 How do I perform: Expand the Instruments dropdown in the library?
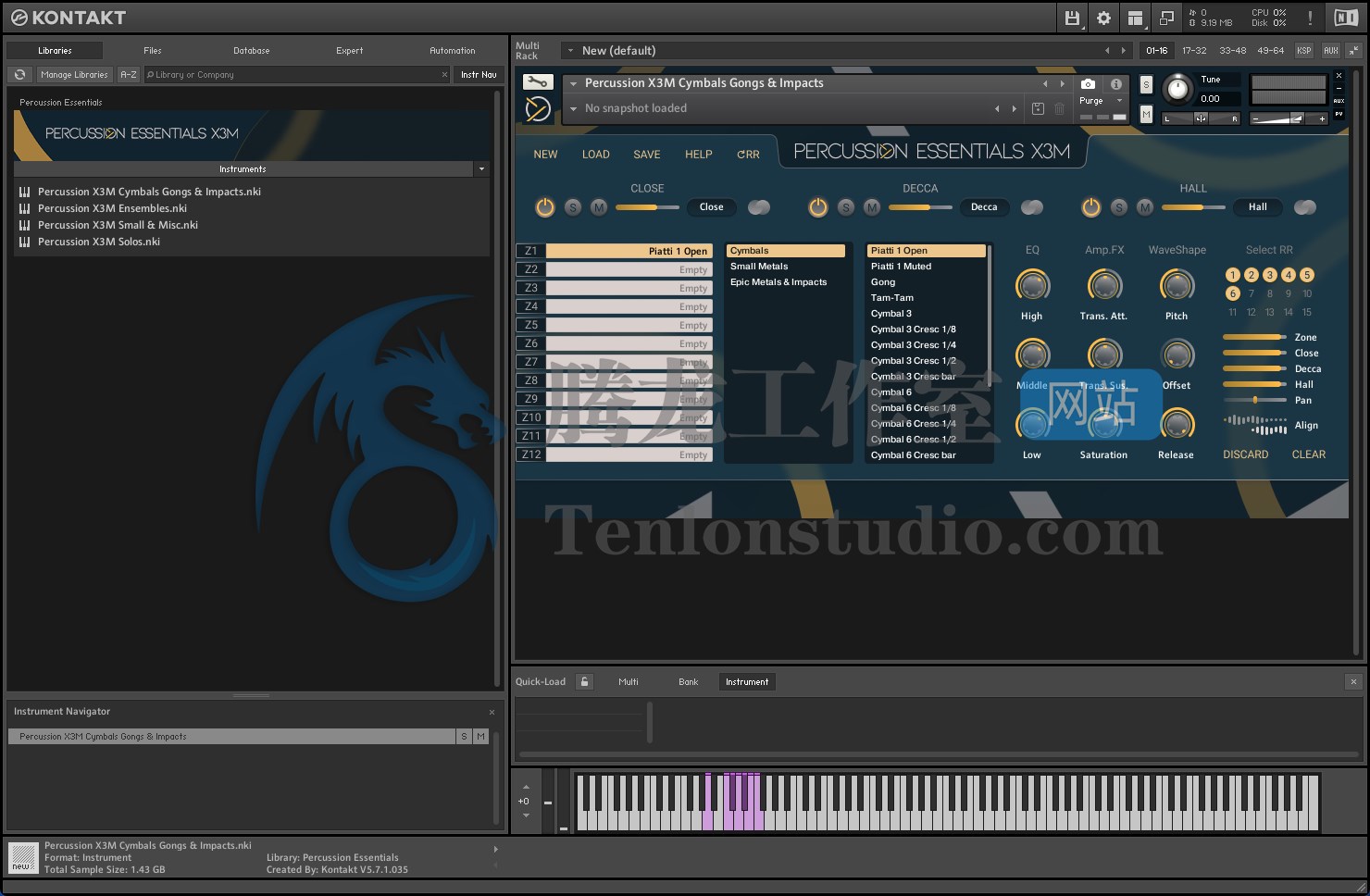click(481, 169)
